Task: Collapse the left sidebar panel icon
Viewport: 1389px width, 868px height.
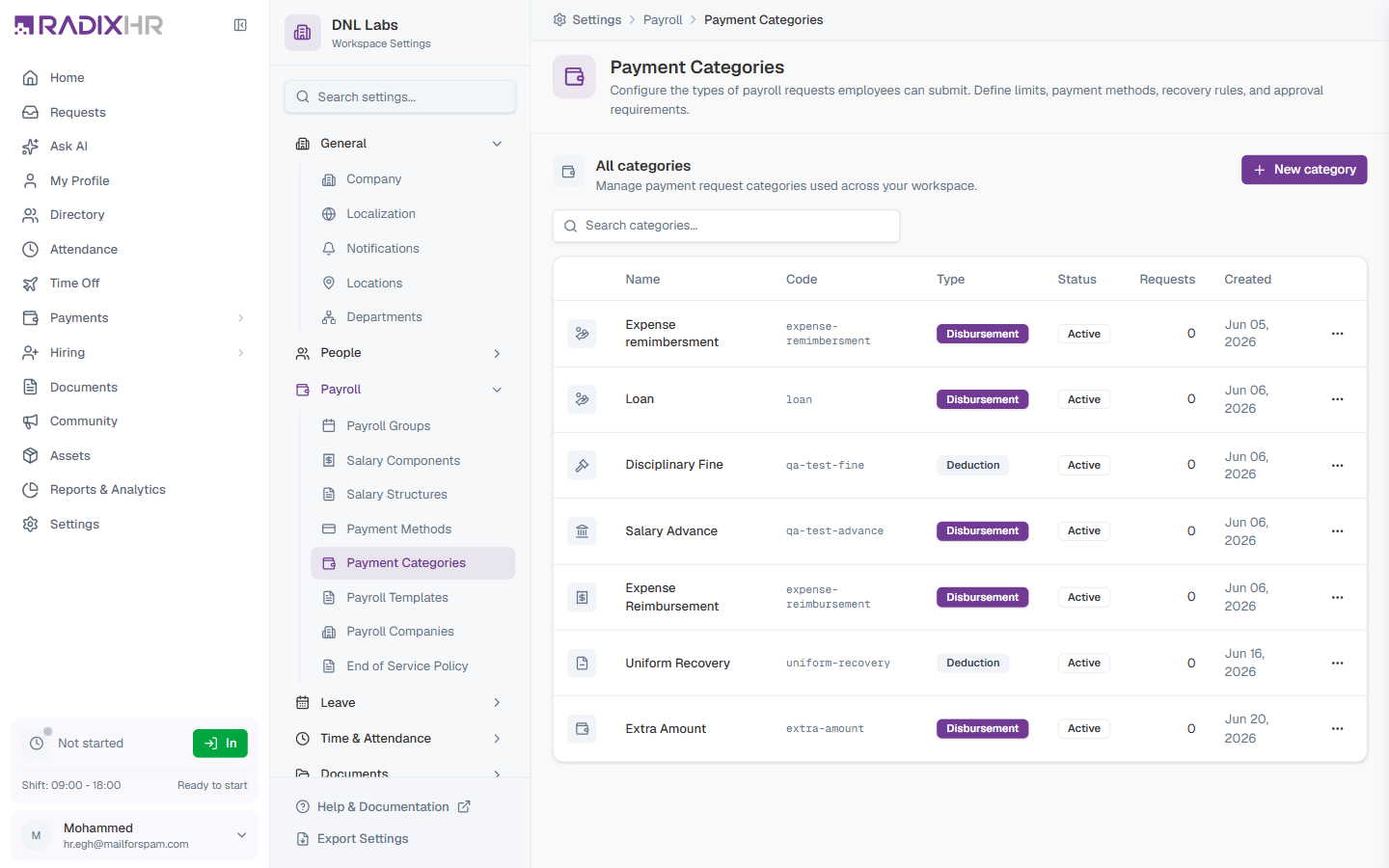Action: pos(240,25)
